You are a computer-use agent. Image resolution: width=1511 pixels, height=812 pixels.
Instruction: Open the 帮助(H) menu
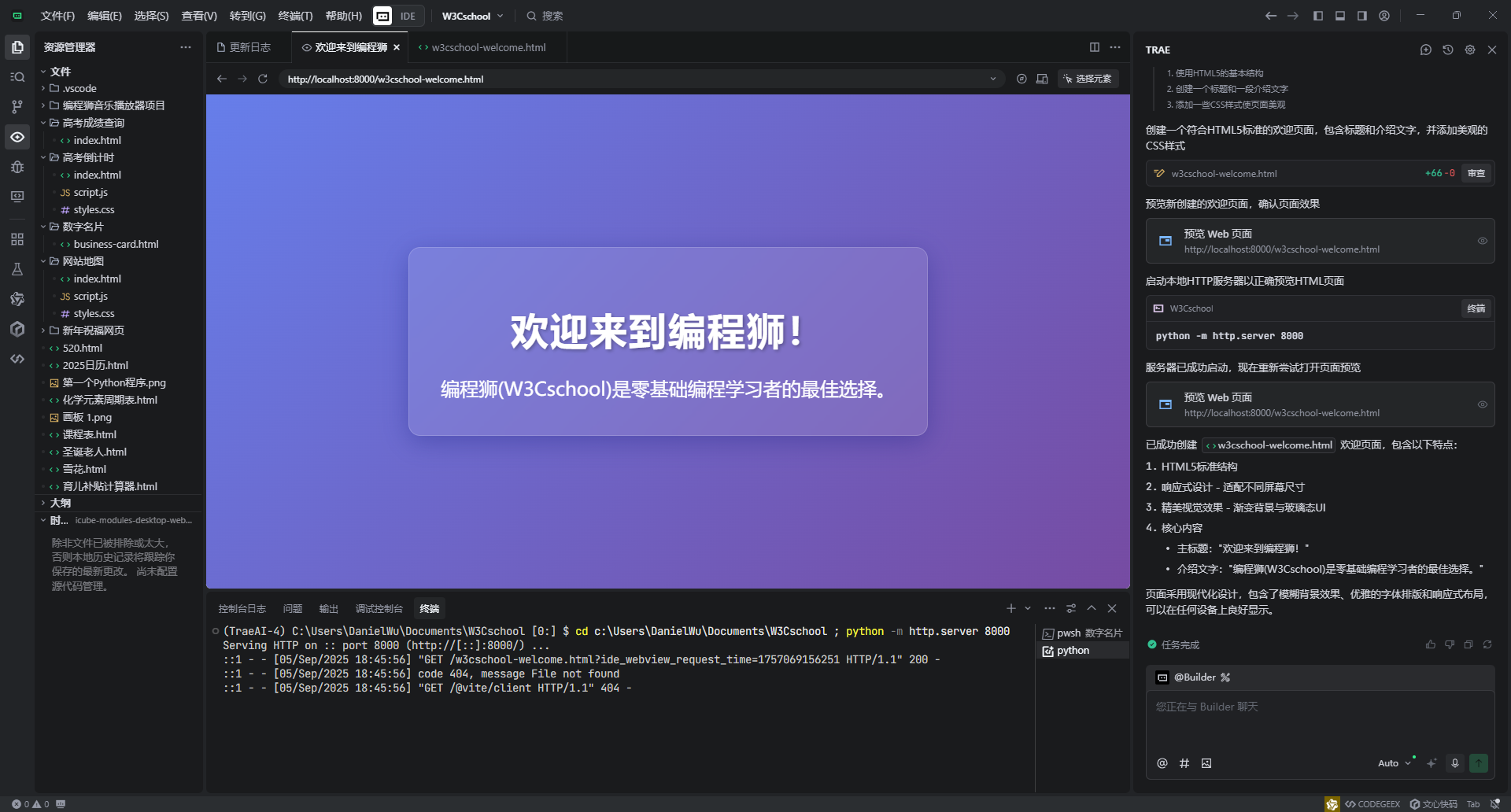[344, 16]
